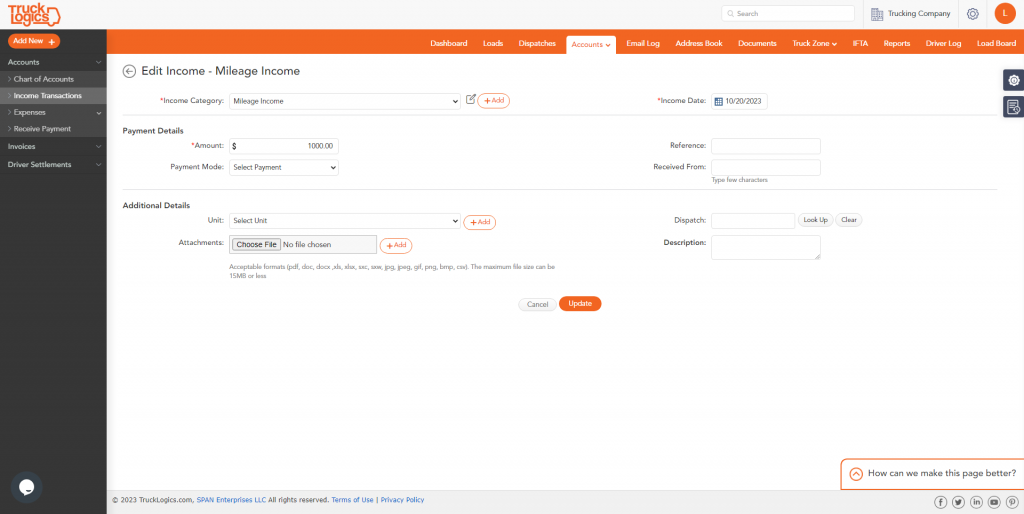The image size is (1024, 514).
Task: Open the Income Category dropdown
Action: (345, 101)
